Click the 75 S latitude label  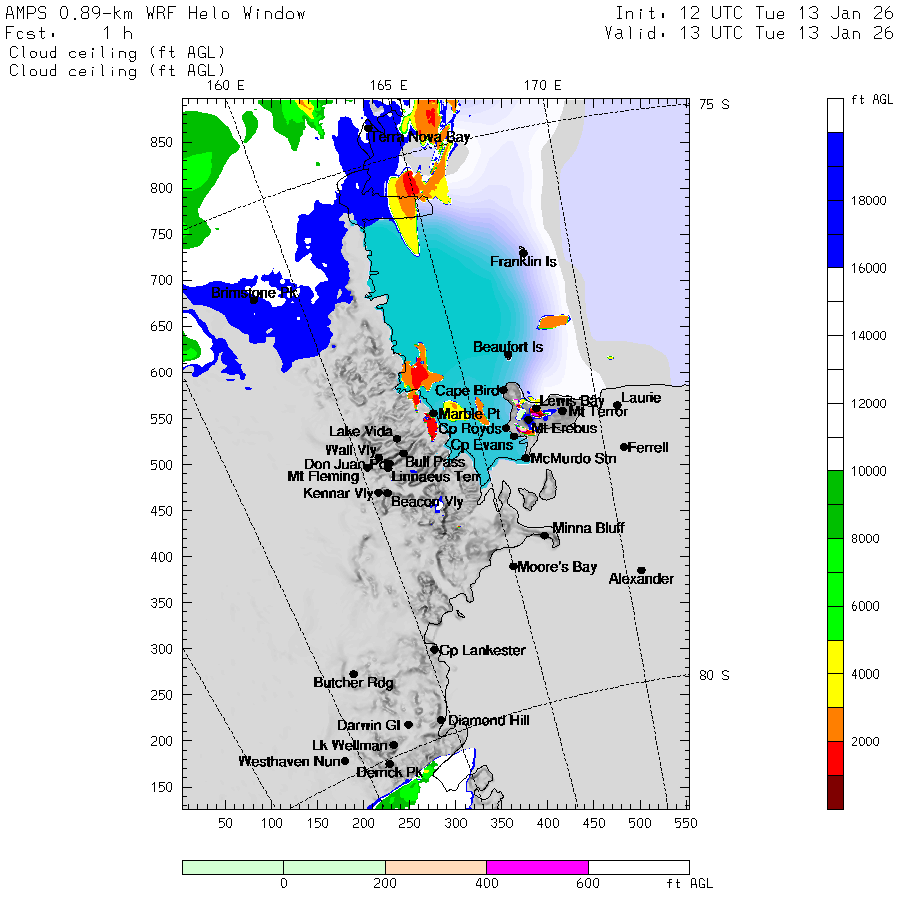click(x=714, y=104)
